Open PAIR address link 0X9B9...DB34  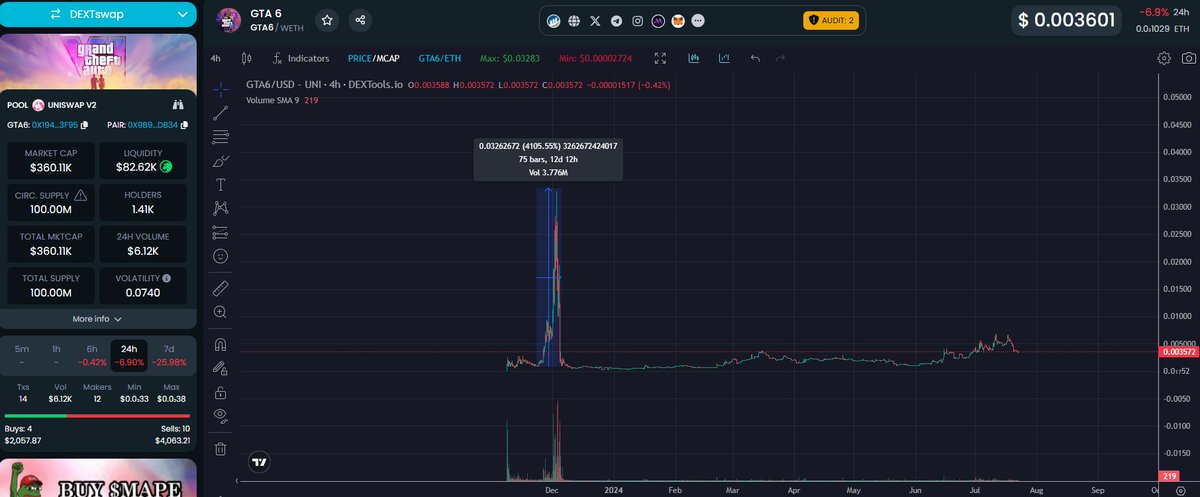[x=152, y=125]
